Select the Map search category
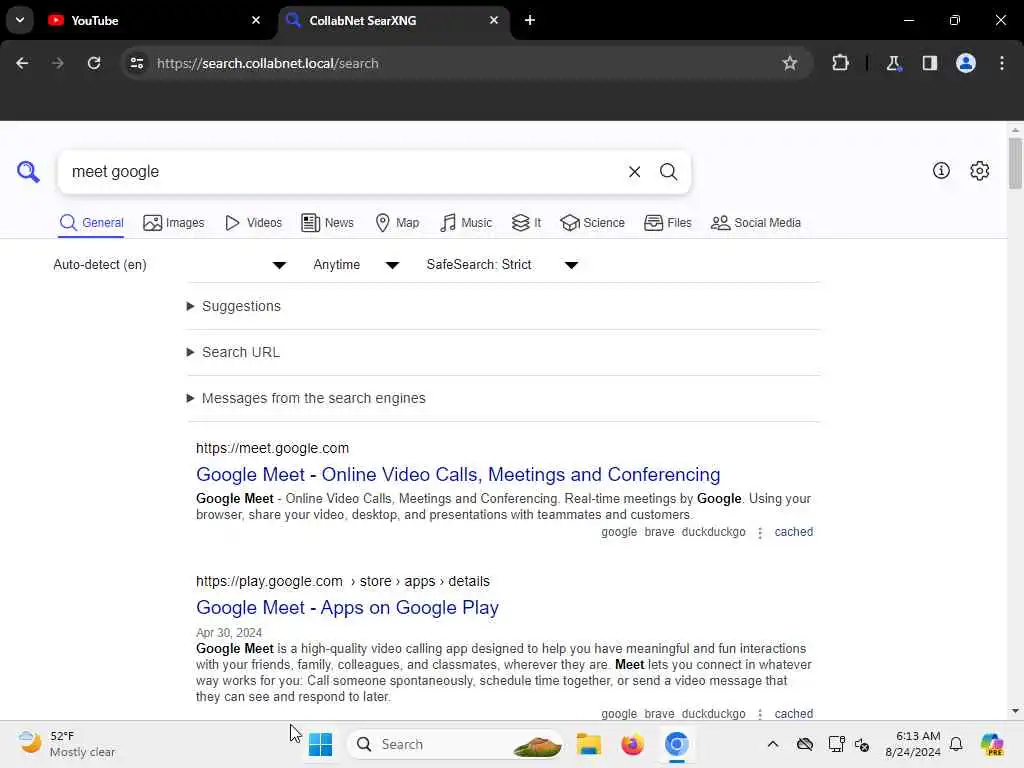This screenshot has height=768, width=1024. [x=397, y=223]
